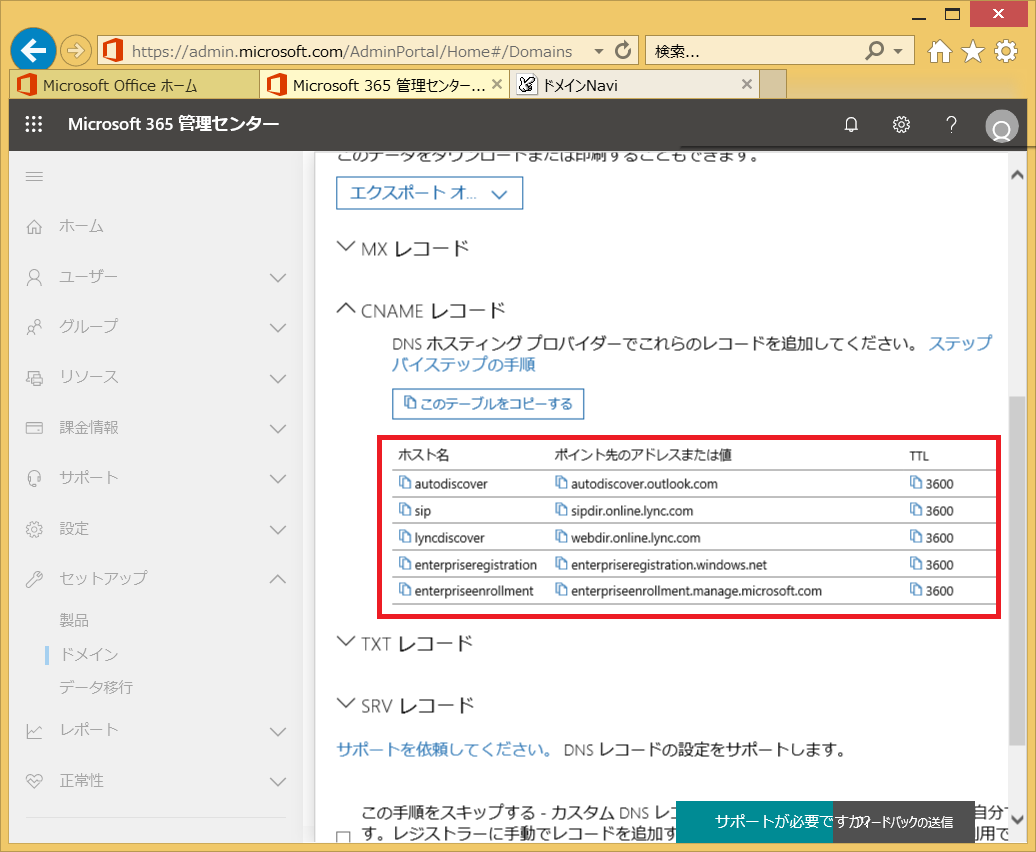Click the admin.microsoft.com address bar

tap(350, 51)
